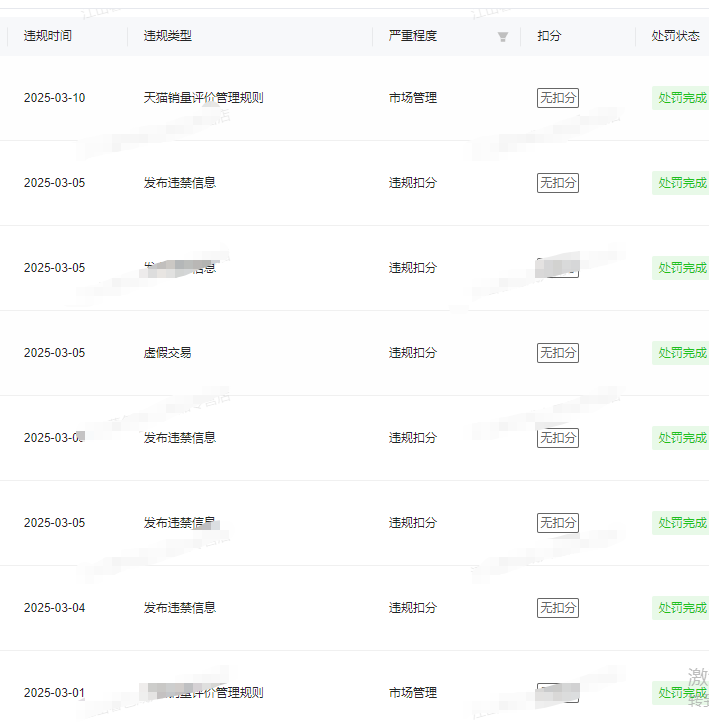Viewport: 709px width, 722px height.
Task: Open the 天猫销量评价管理规则 violation entry
Action: click(x=204, y=98)
